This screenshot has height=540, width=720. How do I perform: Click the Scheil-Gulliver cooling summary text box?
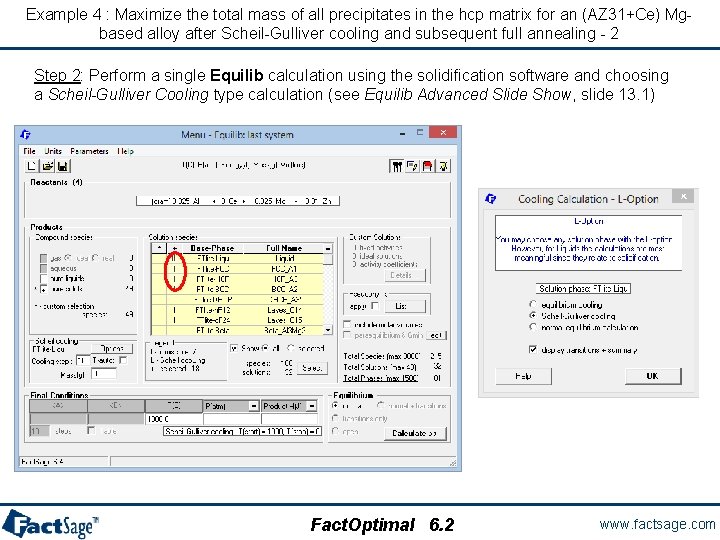tap(242, 431)
